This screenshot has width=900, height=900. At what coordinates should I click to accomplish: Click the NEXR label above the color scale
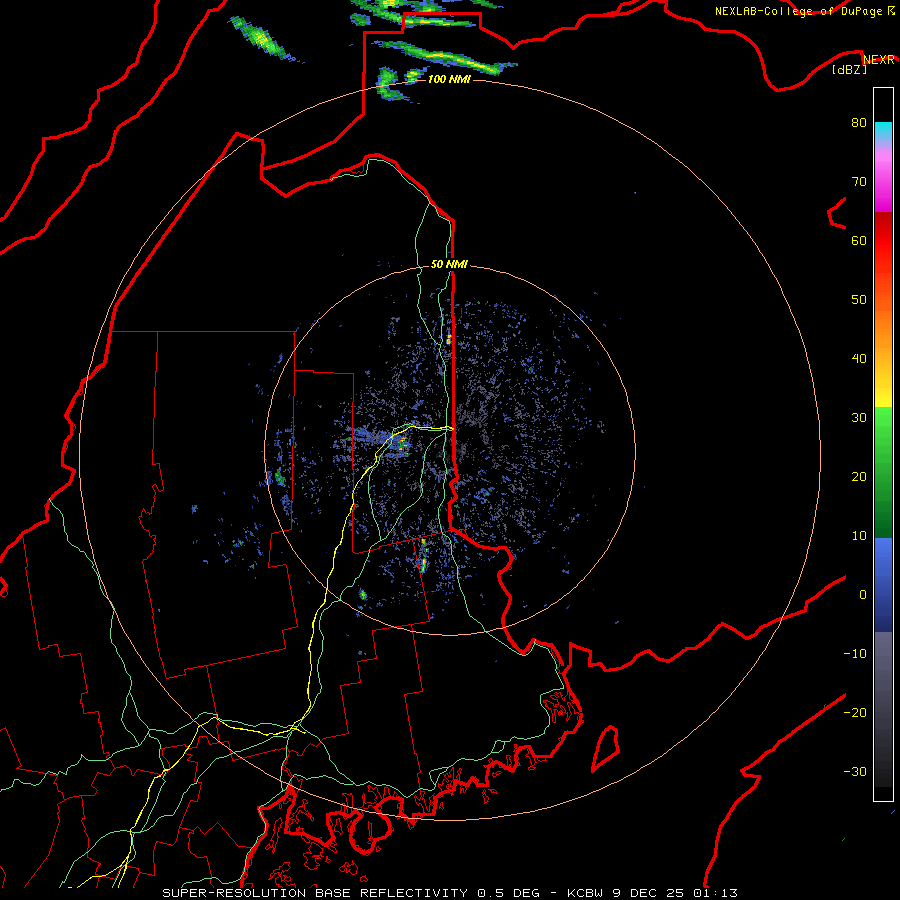click(x=878, y=60)
